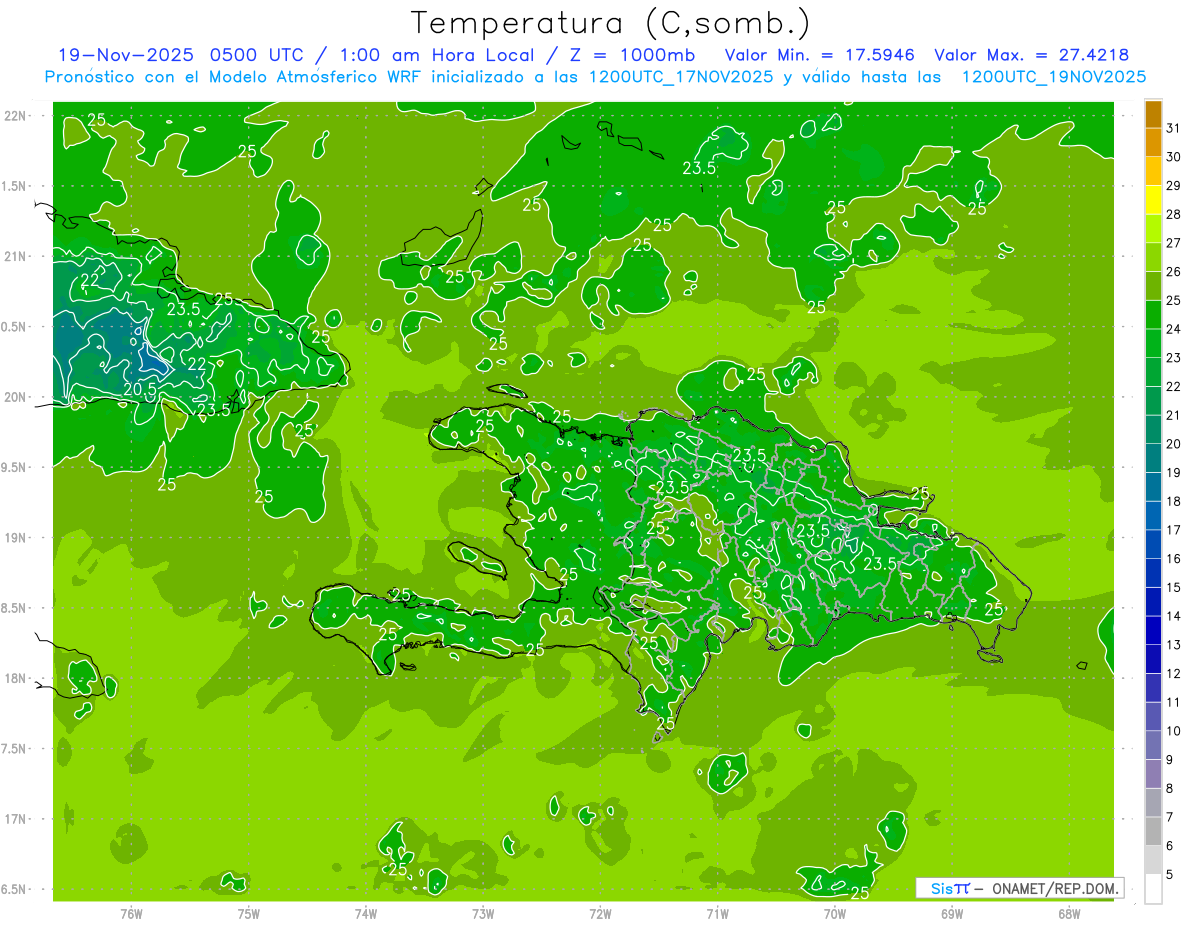This screenshot has height=927, width=1200.
Task: Click legend color band between 27 and 28
Action: point(1153,228)
